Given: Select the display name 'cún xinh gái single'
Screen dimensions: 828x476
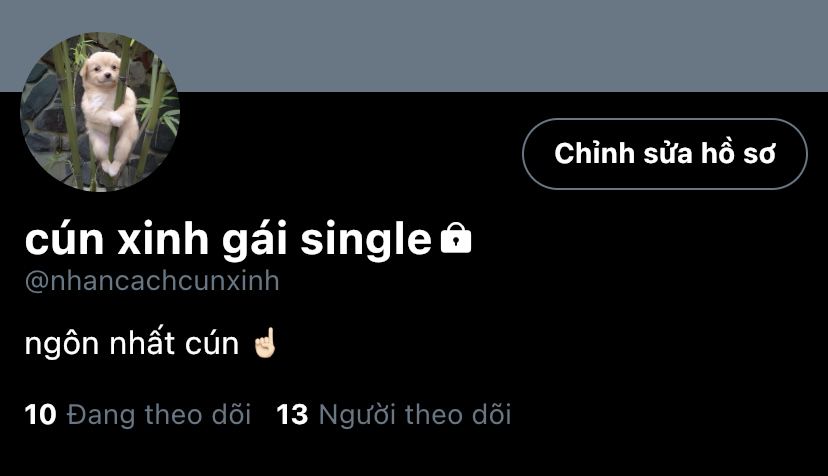Looking at the screenshot, I should (x=228, y=240).
